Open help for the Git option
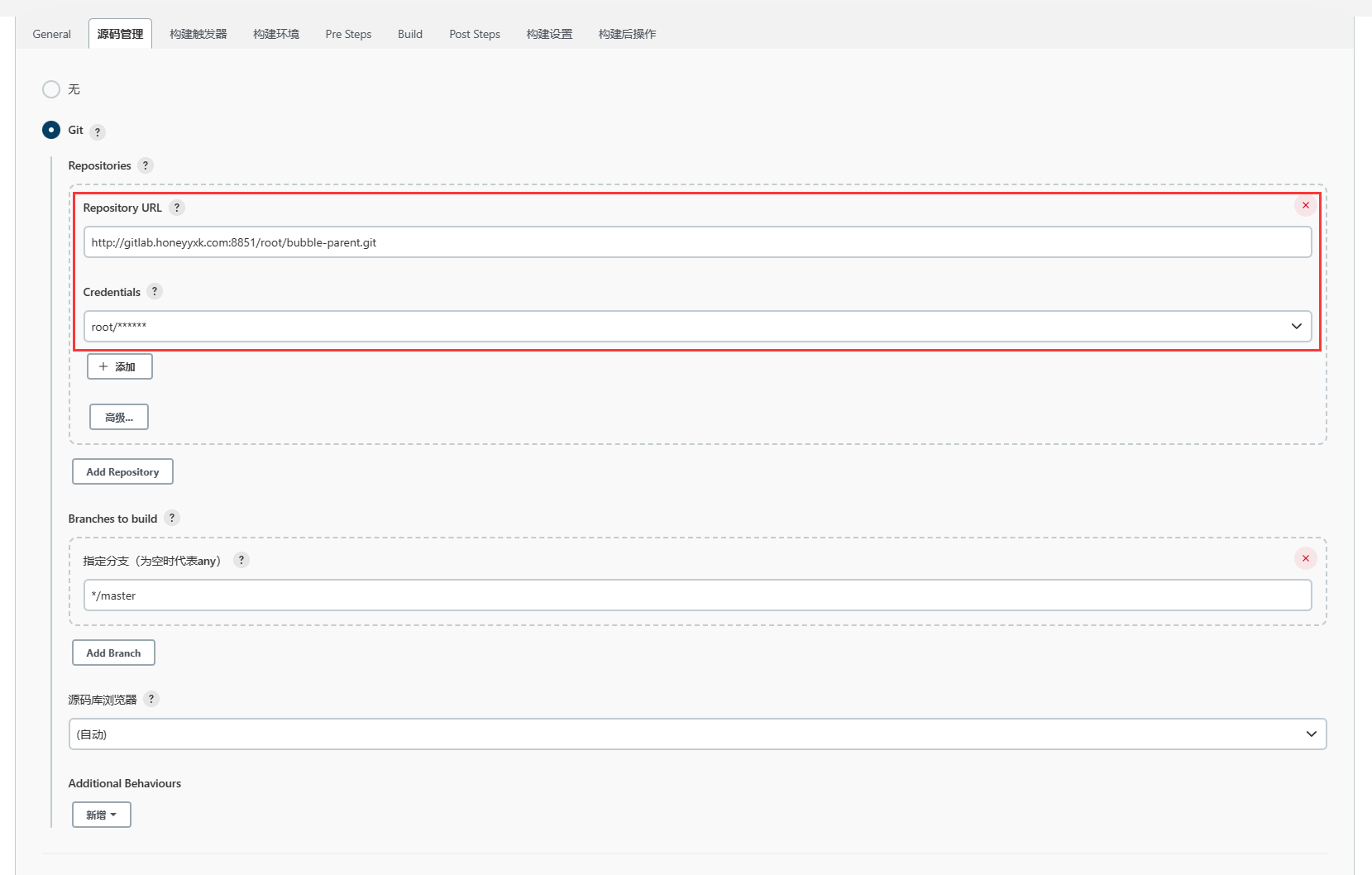 click(x=98, y=132)
